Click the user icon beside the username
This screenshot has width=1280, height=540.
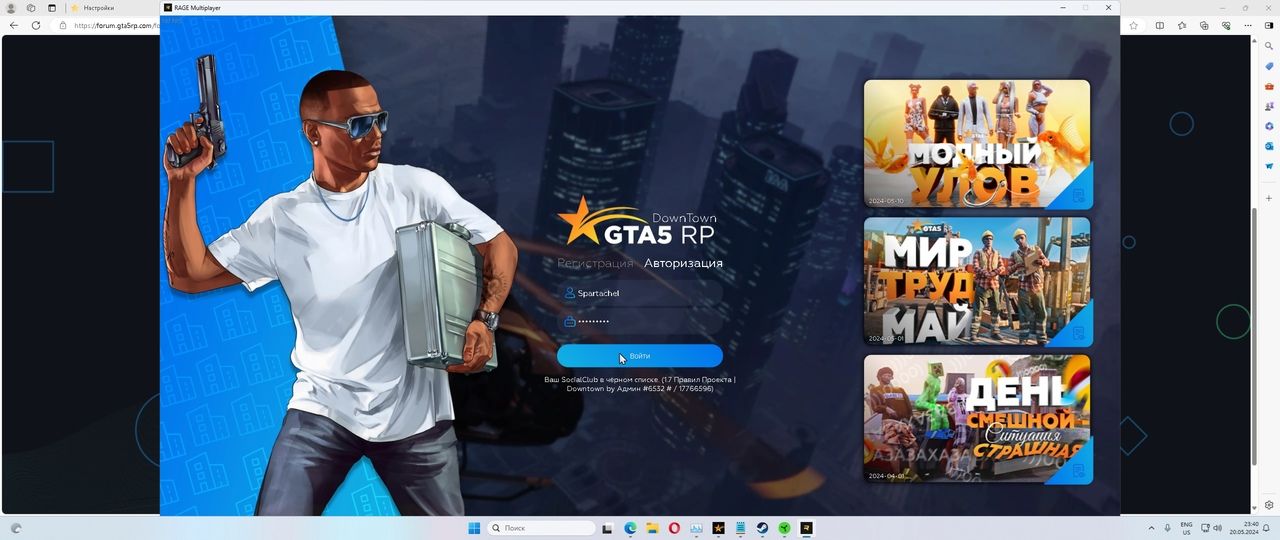click(x=569, y=293)
